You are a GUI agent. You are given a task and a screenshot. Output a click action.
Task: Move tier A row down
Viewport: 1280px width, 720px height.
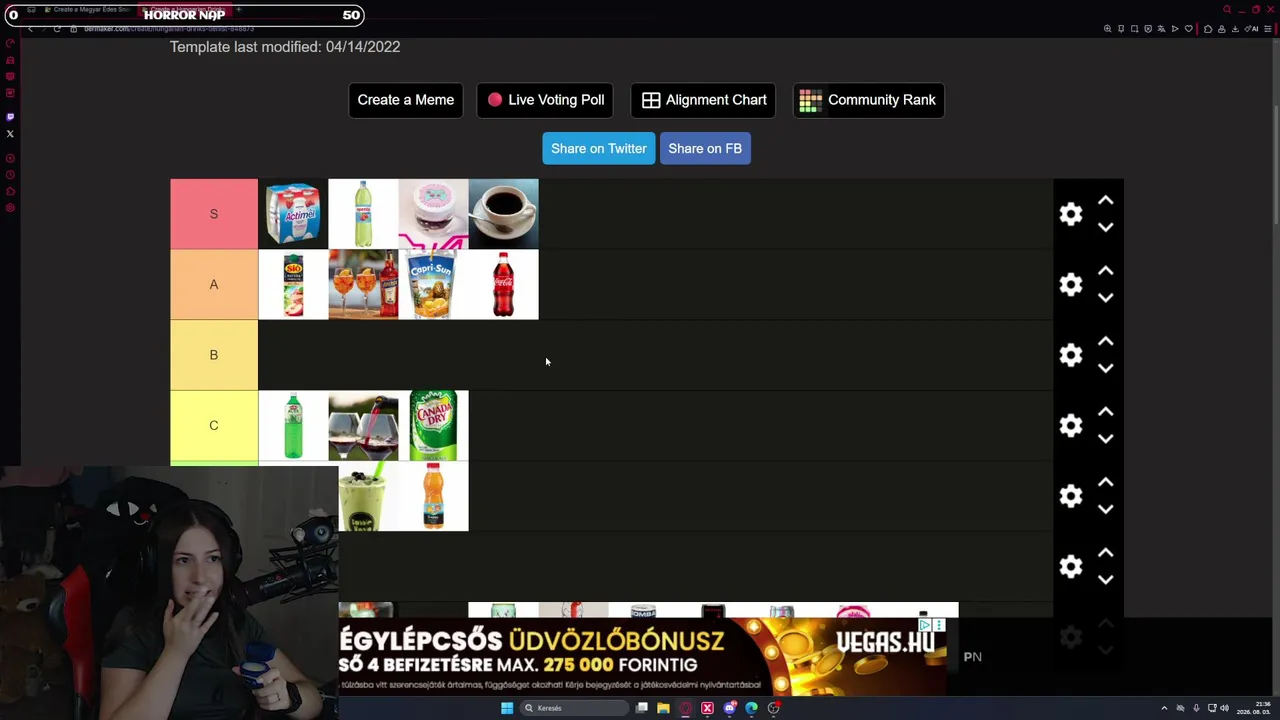tap(1106, 297)
